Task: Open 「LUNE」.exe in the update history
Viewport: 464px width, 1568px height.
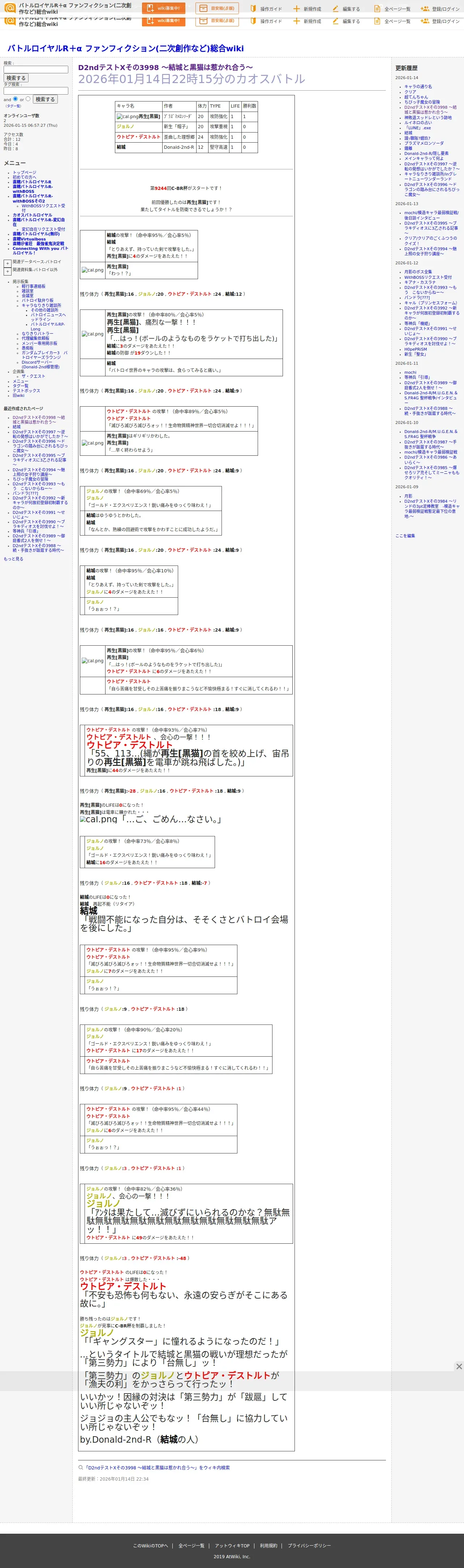Action: [x=418, y=128]
